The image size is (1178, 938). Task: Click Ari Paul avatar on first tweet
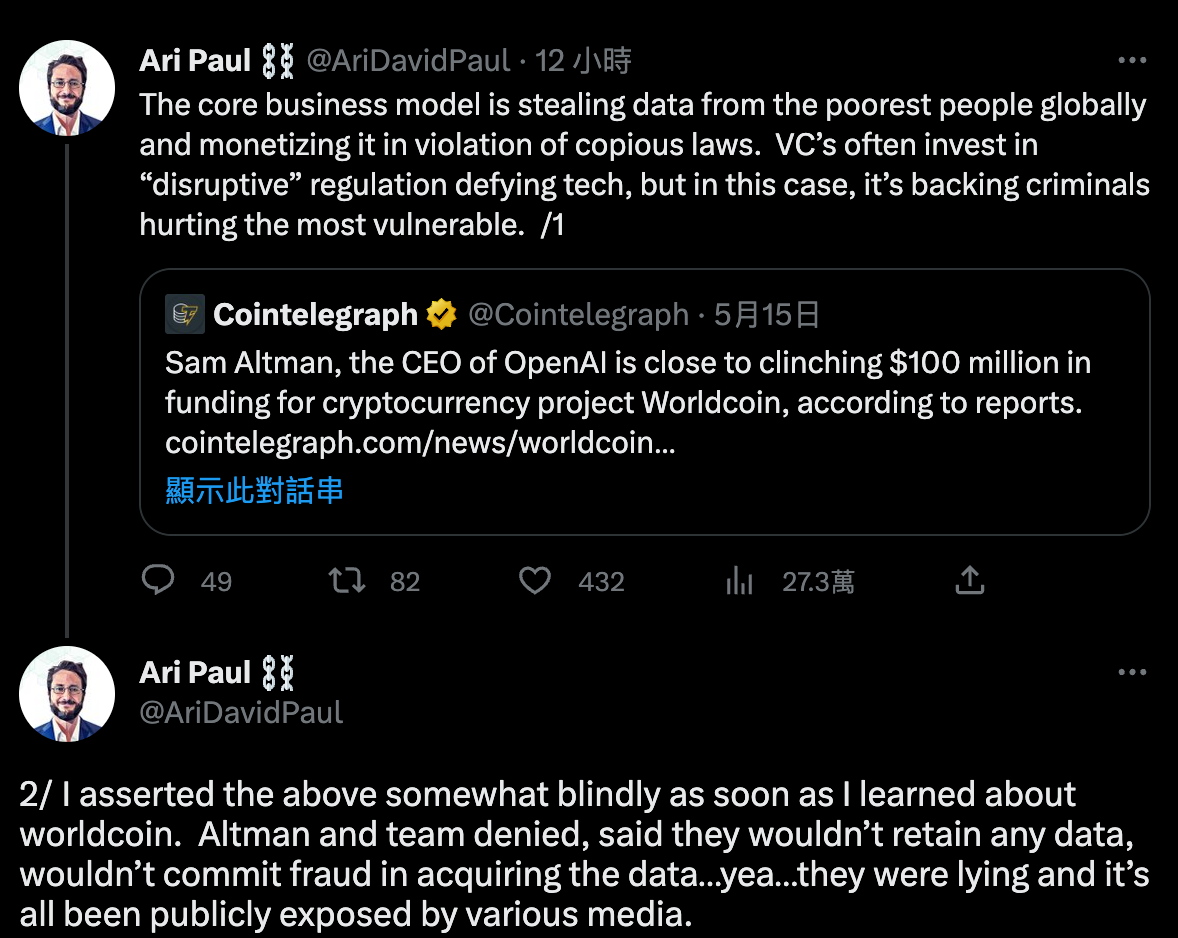pyautogui.click(x=67, y=88)
